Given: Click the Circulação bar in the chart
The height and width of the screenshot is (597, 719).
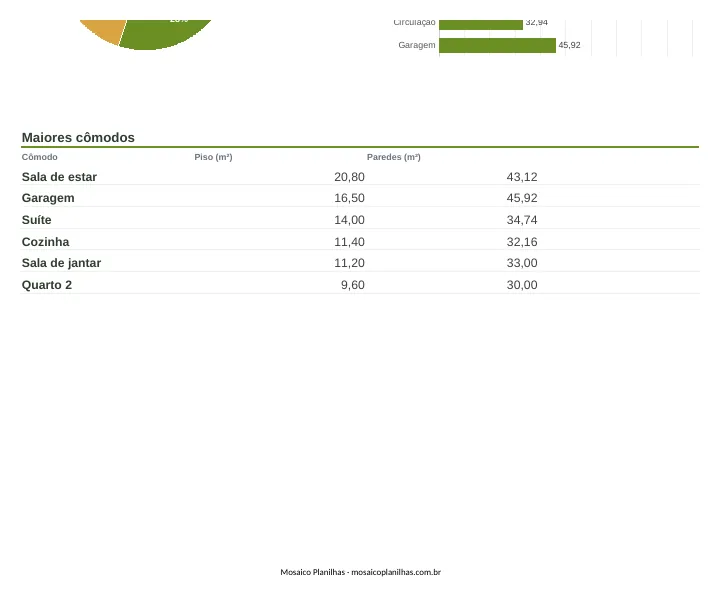Looking at the screenshot, I should pyautogui.click(x=481, y=25).
